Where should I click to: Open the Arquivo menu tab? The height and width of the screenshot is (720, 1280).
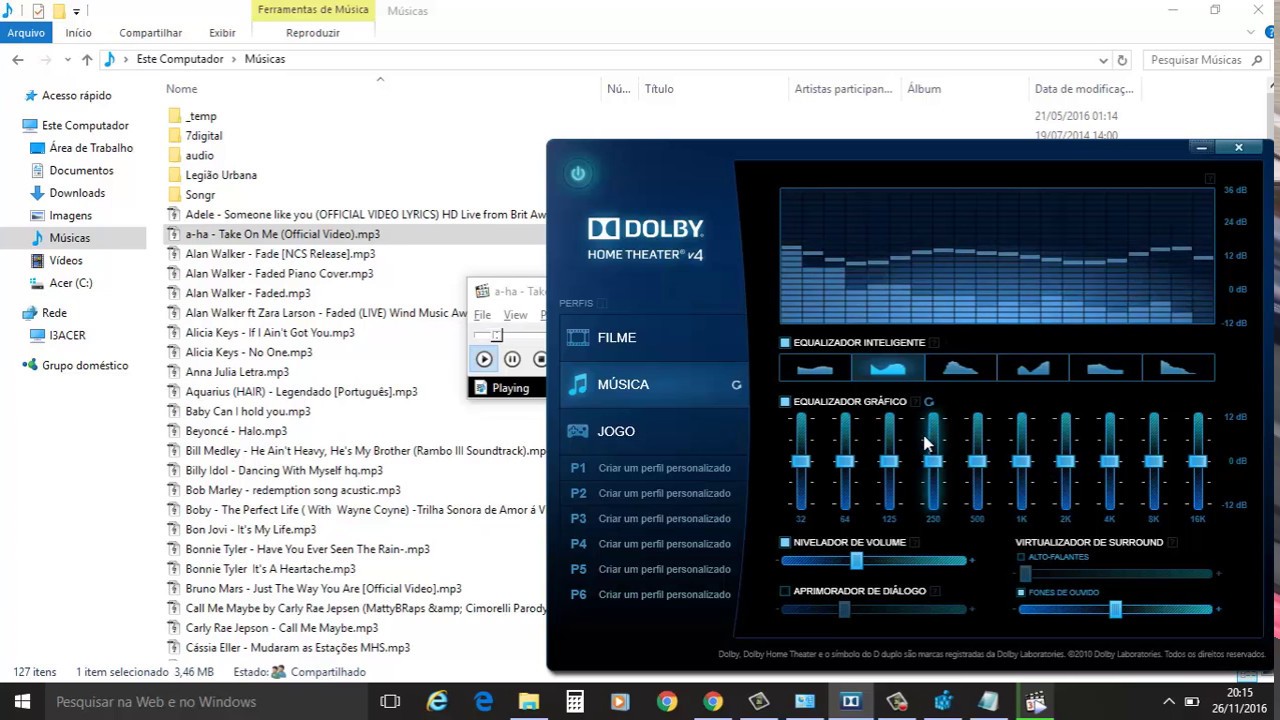[25, 33]
